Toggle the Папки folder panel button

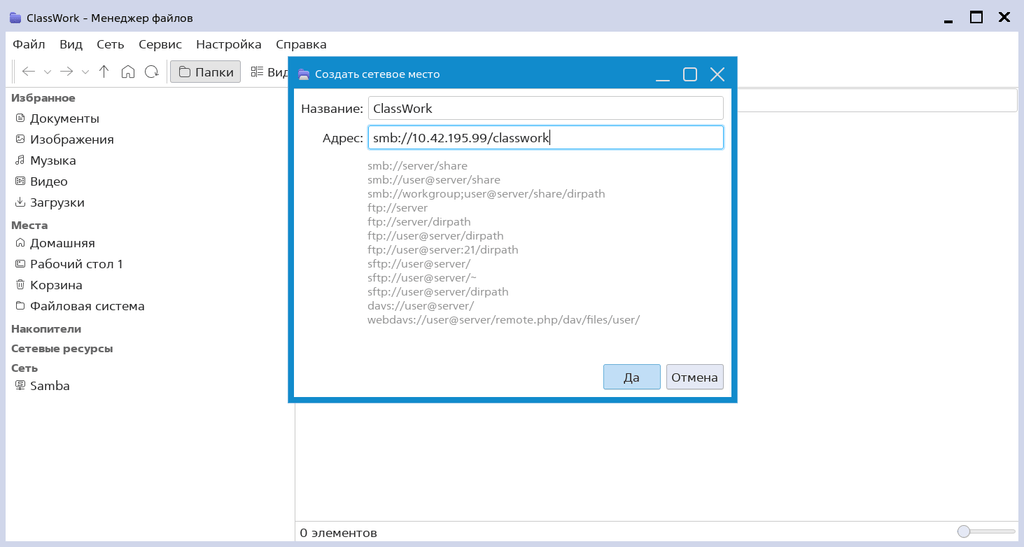click(206, 72)
